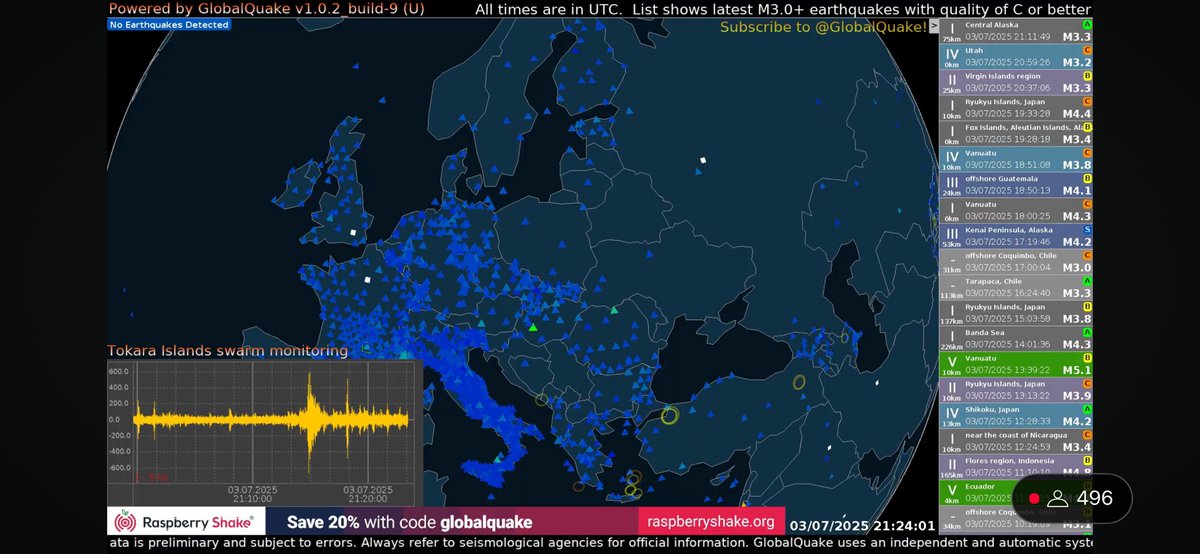Click the blue S quality badge on Kenai Peninsula
The width and height of the screenshot is (1200, 554).
coord(1087,230)
